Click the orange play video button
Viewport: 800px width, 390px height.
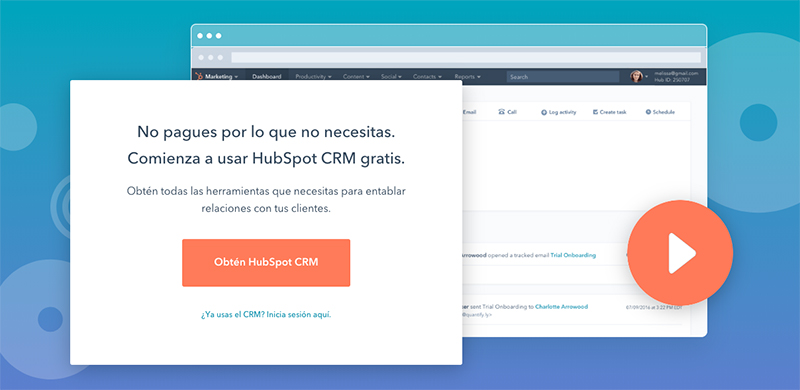680,253
